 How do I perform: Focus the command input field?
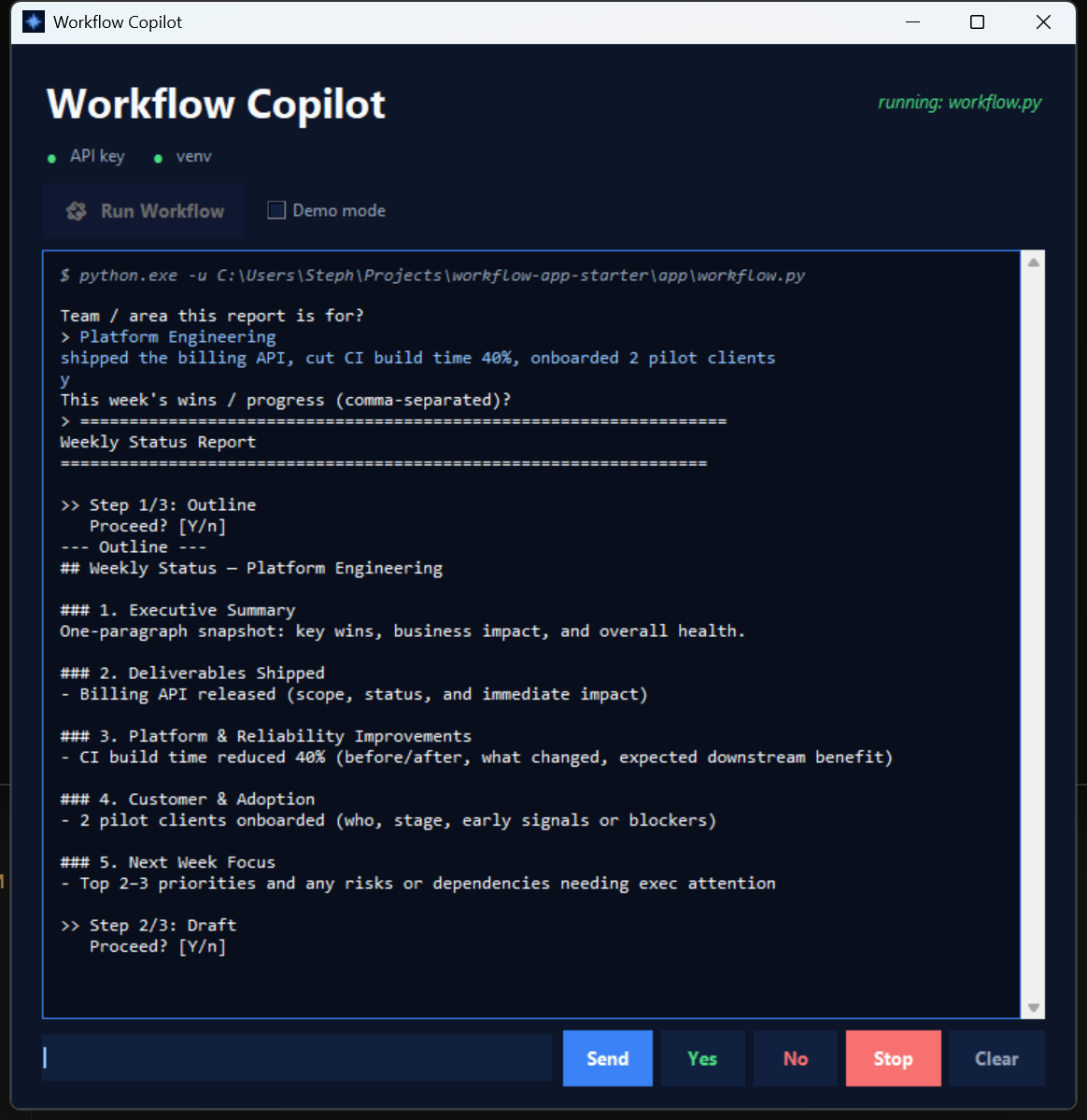(296, 1057)
